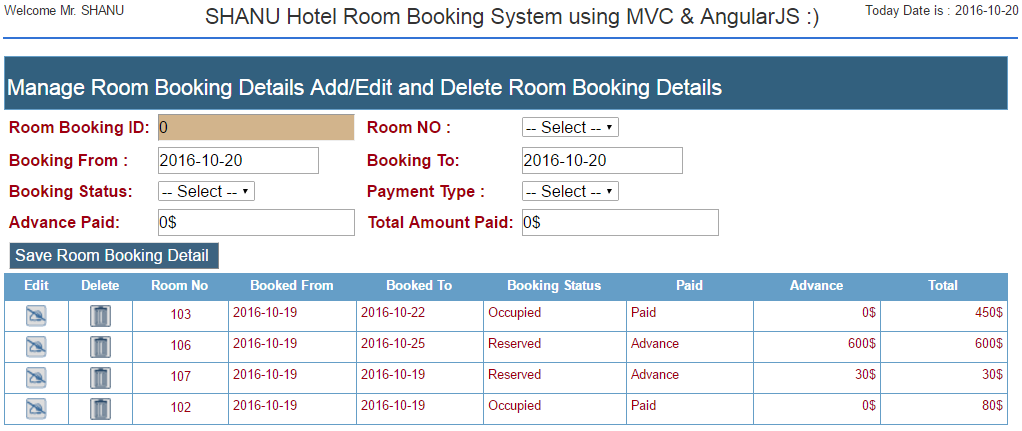Screen dimensions: 1022x431
Task: Delete the room 107 booking
Action: tap(100, 378)
